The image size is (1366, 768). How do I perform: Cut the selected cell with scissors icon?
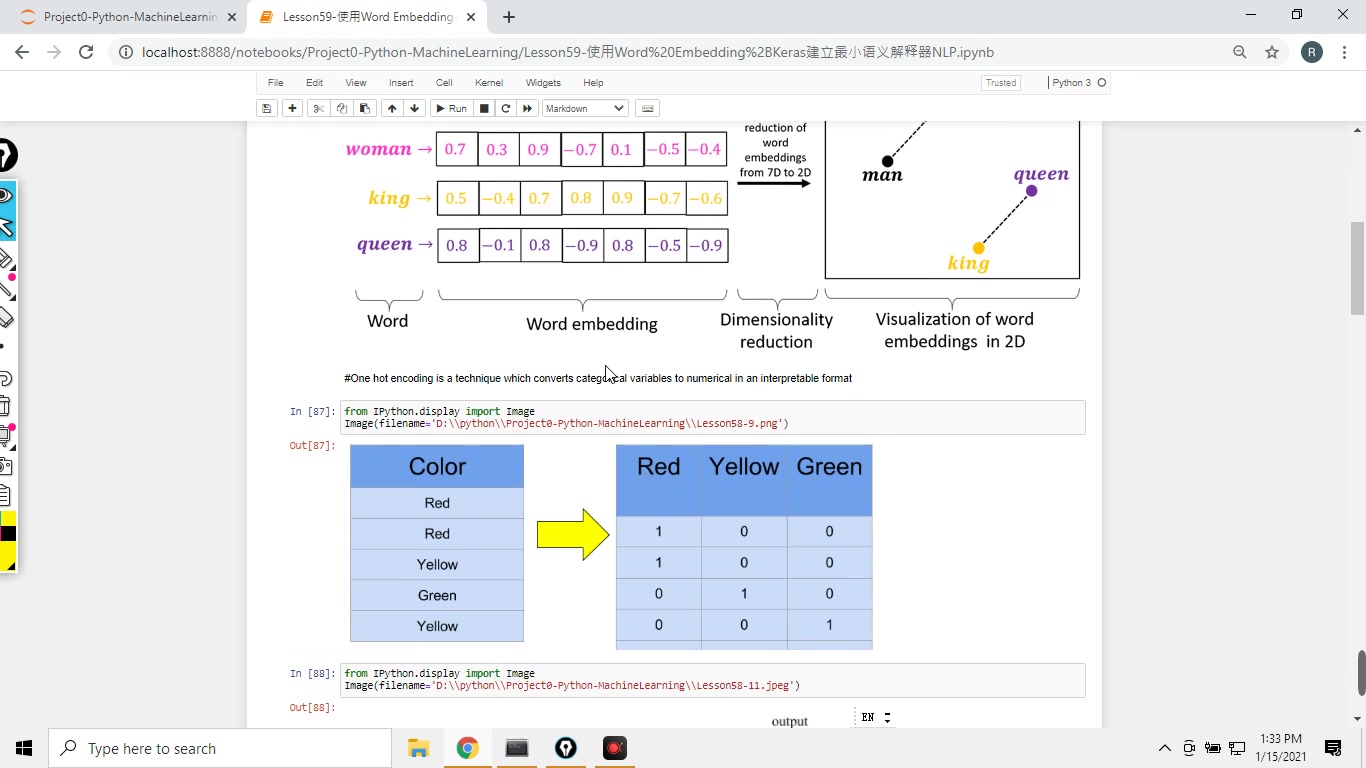click(x=319, y=108)
